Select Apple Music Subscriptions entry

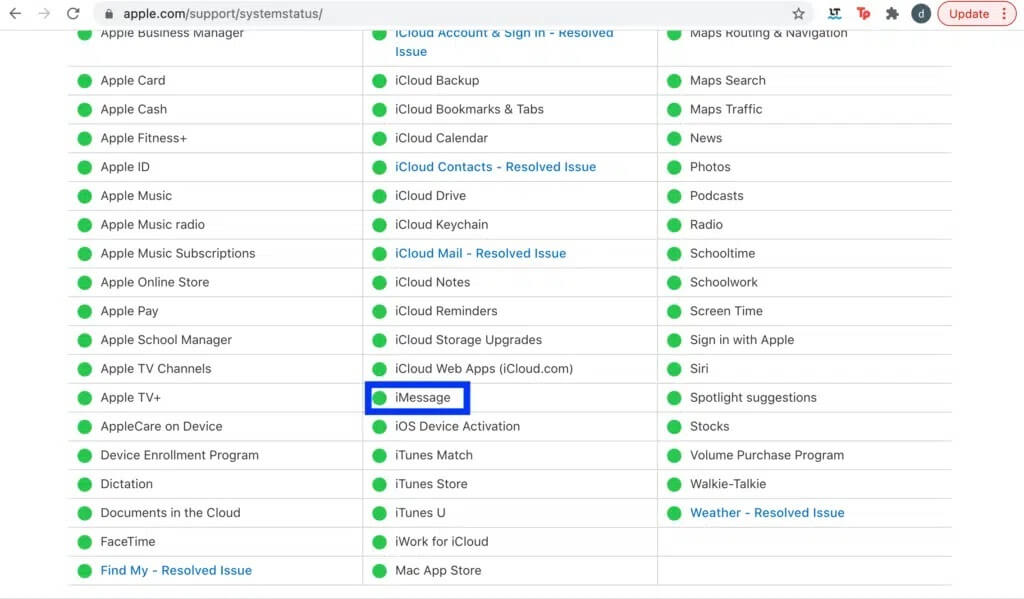pyautogui.click(x=178, y=253)
